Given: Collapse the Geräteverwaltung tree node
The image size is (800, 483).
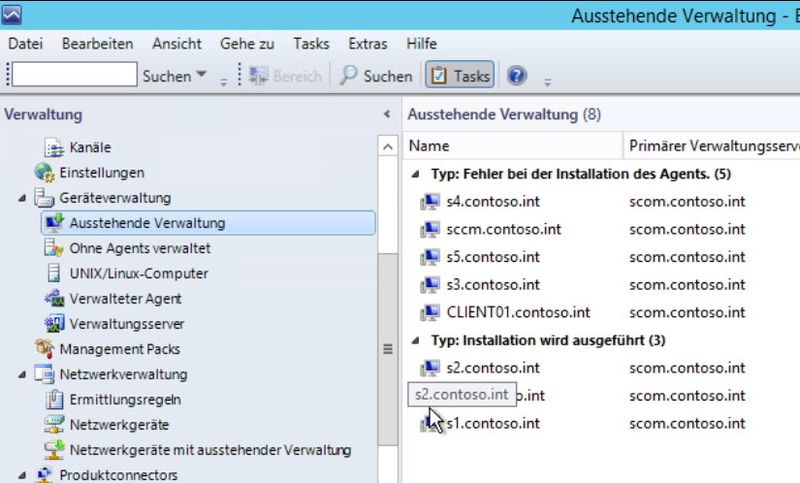Looking at the screenshot, I should [x=22, y=198].
